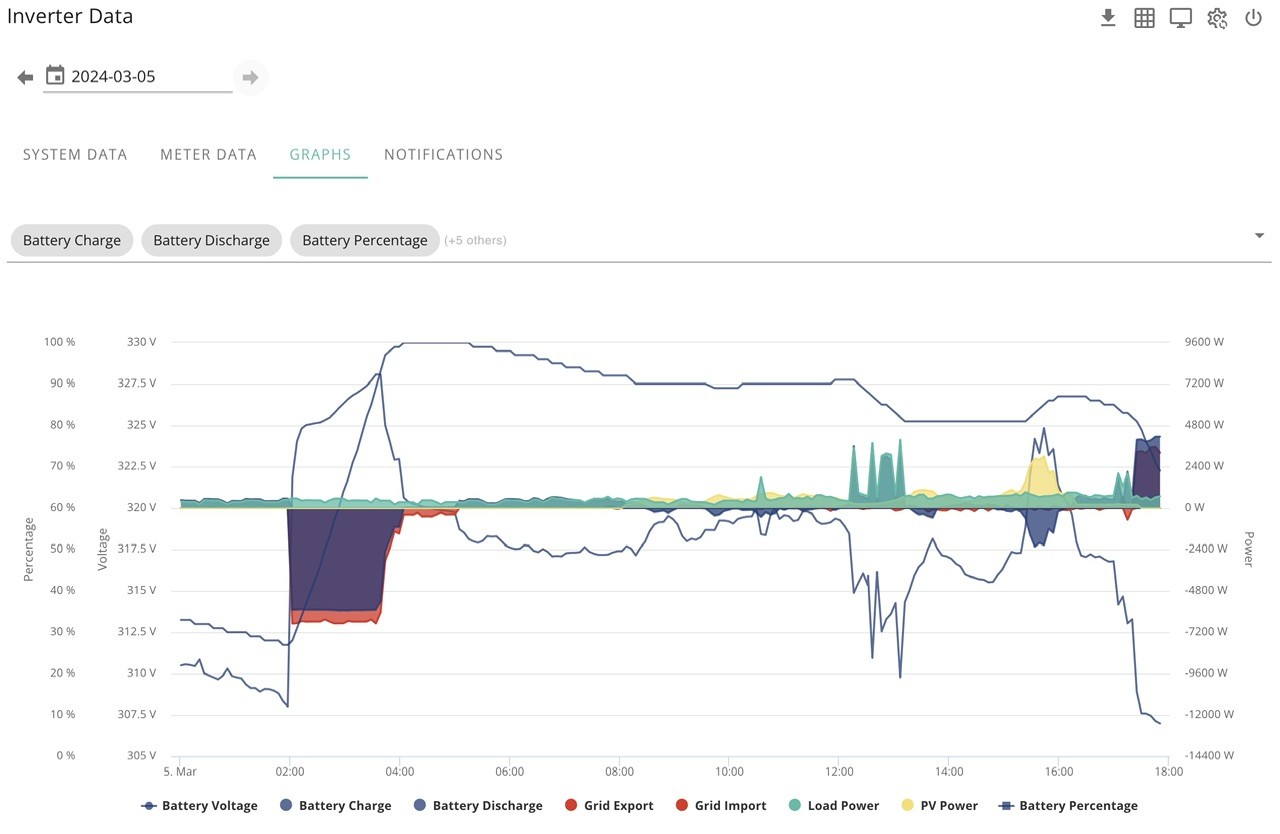This screenshot has height=834, width=1280.
Task: Click the power logout icon
Action: (x=1253, y=18)
